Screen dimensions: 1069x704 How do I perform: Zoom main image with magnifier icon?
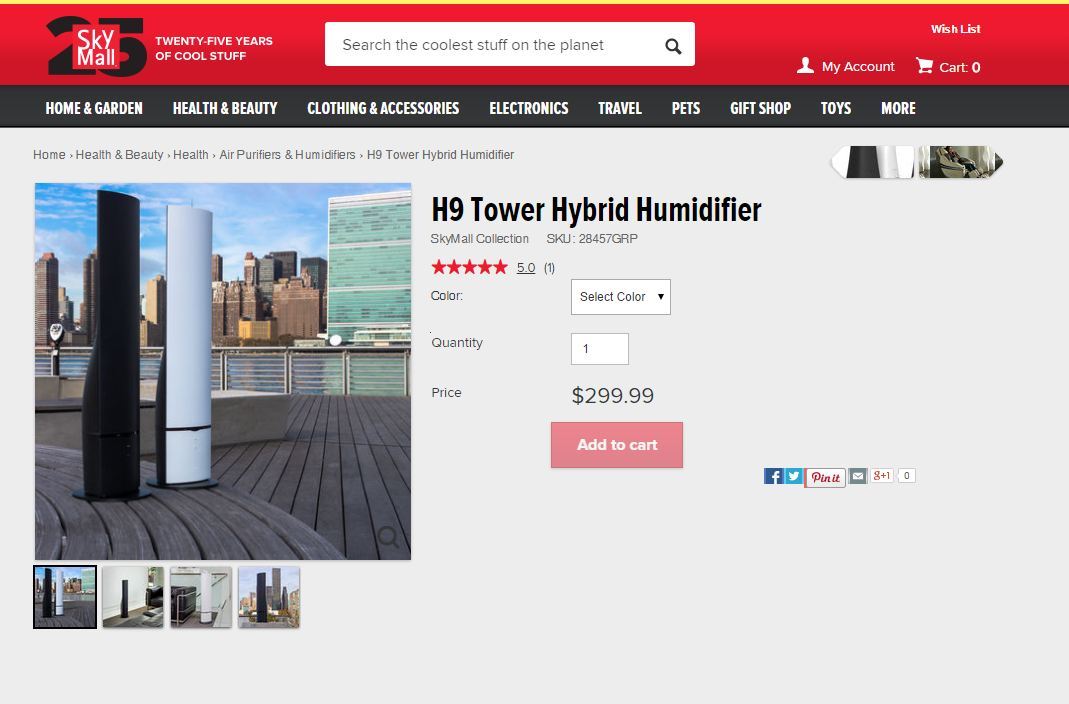pos(388,538)
